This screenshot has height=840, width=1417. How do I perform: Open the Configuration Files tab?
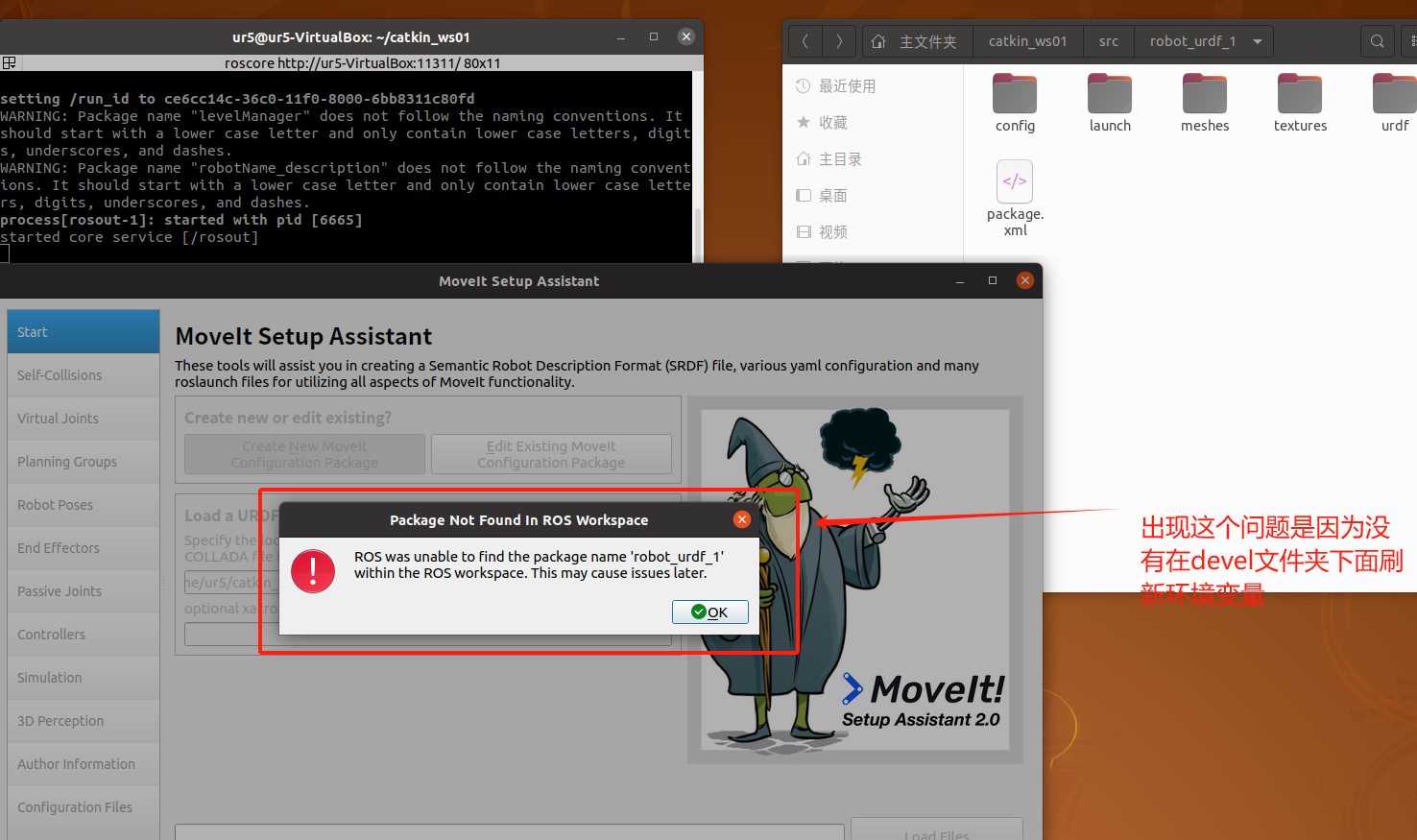pyautogui.click(x=84, y=807)
